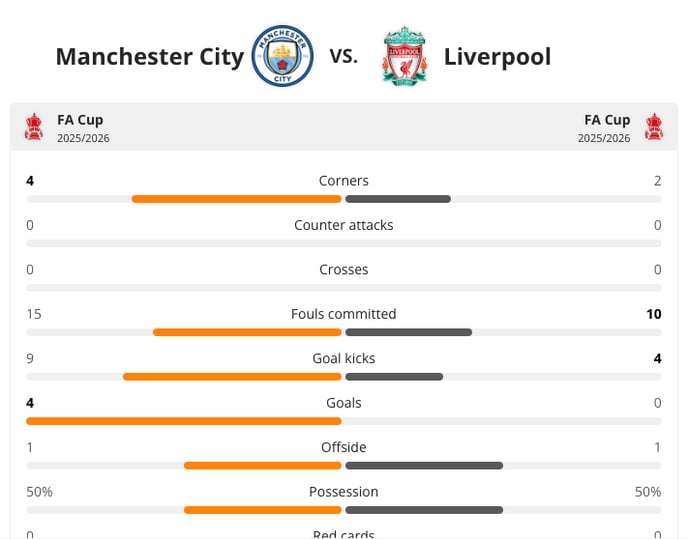Viewport: 688px width, 539px height.
Task: Click the Possession stat label
Action: pyautogui.click(x=344, y=492)
